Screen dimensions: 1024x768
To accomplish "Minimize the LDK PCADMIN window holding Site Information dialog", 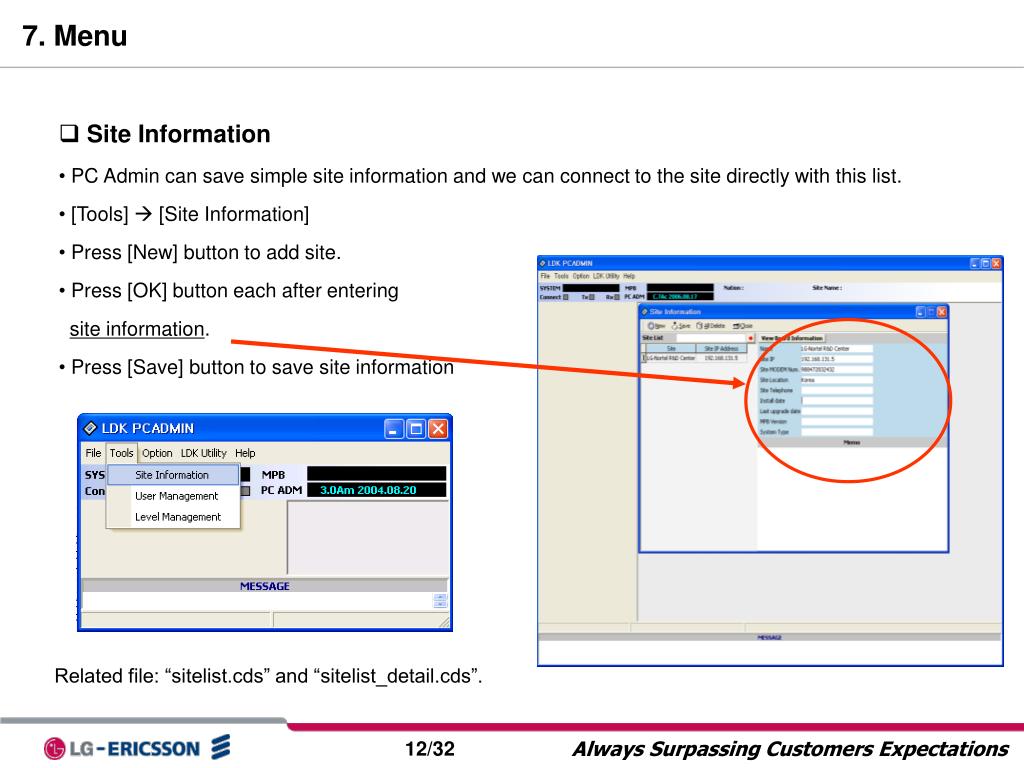I will [x=974, y=264].
